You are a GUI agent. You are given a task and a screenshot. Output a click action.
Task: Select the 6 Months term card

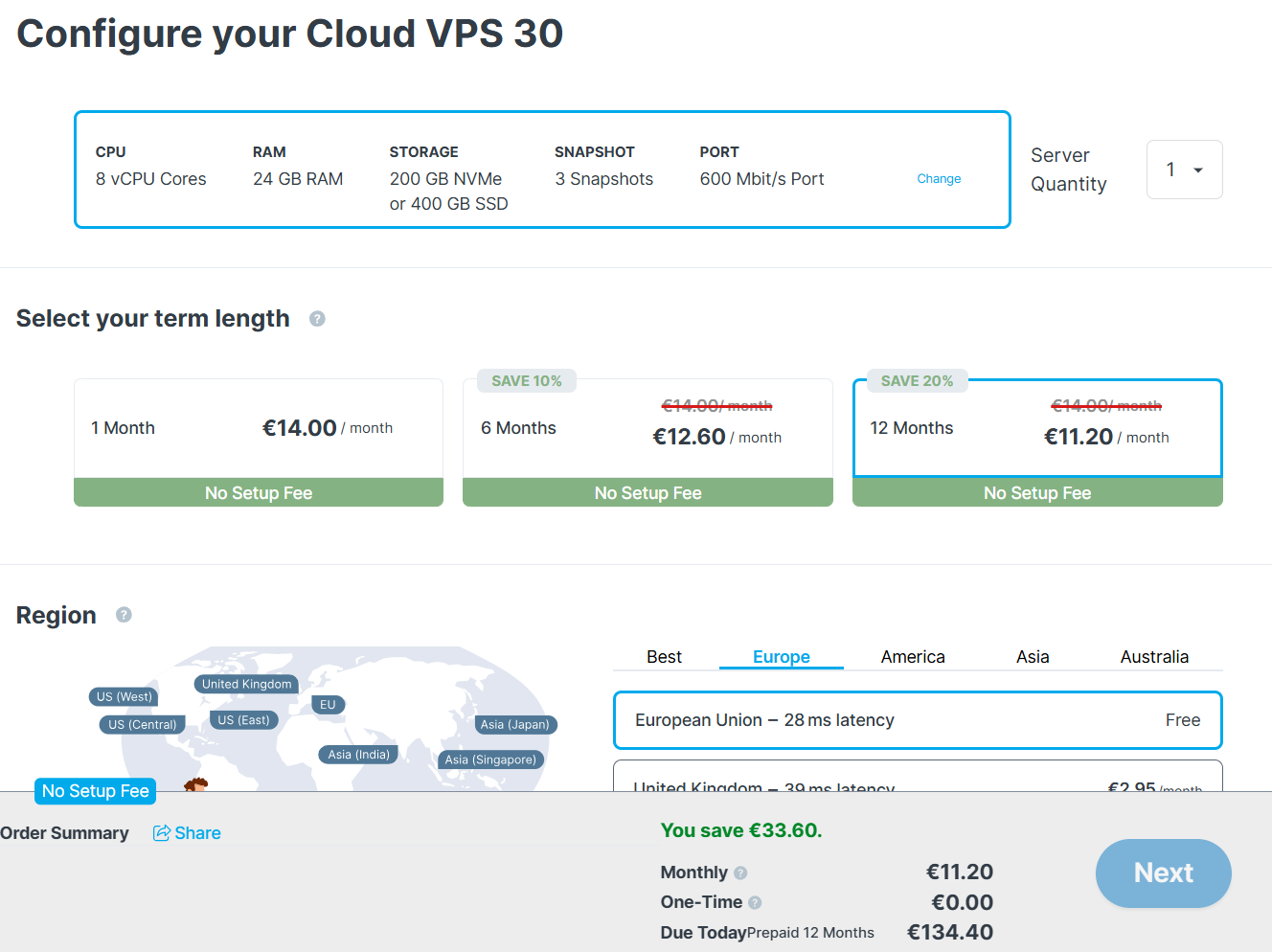647,442
